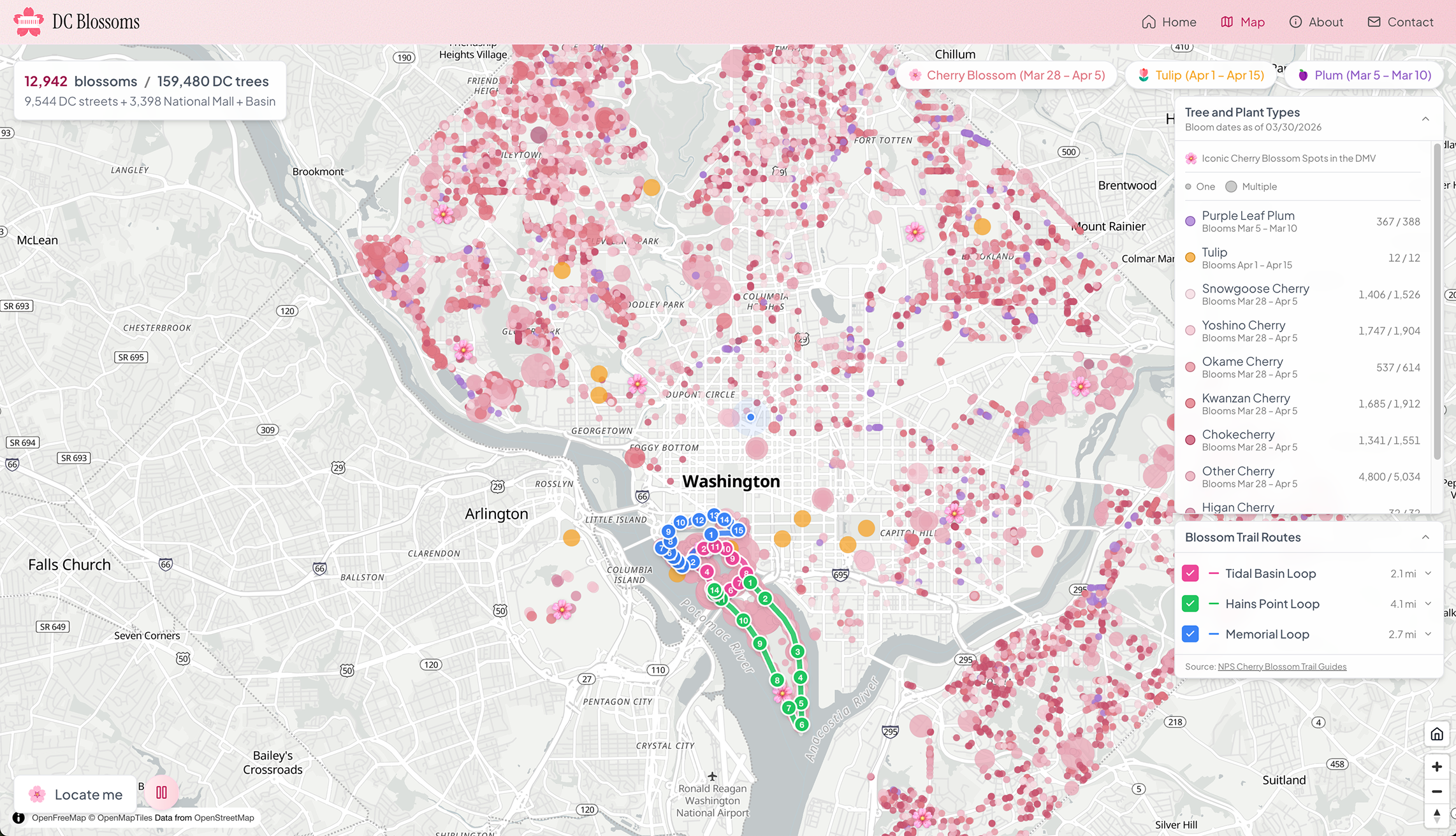The image size is (1456, 836).
Task: Expand Memorial Loop route details
Action: click(1428, 634)
